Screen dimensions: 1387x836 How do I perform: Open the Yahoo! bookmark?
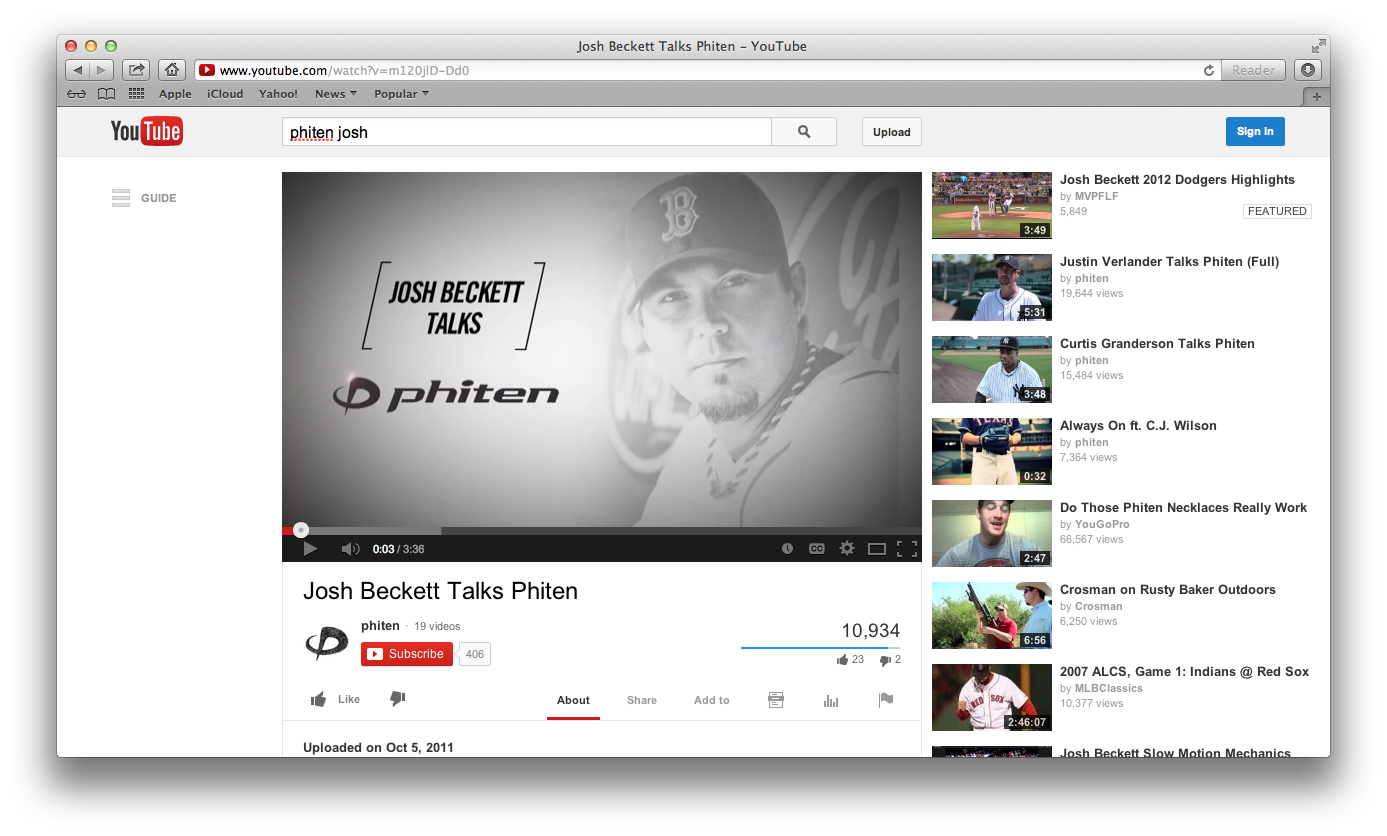point(278,94)
